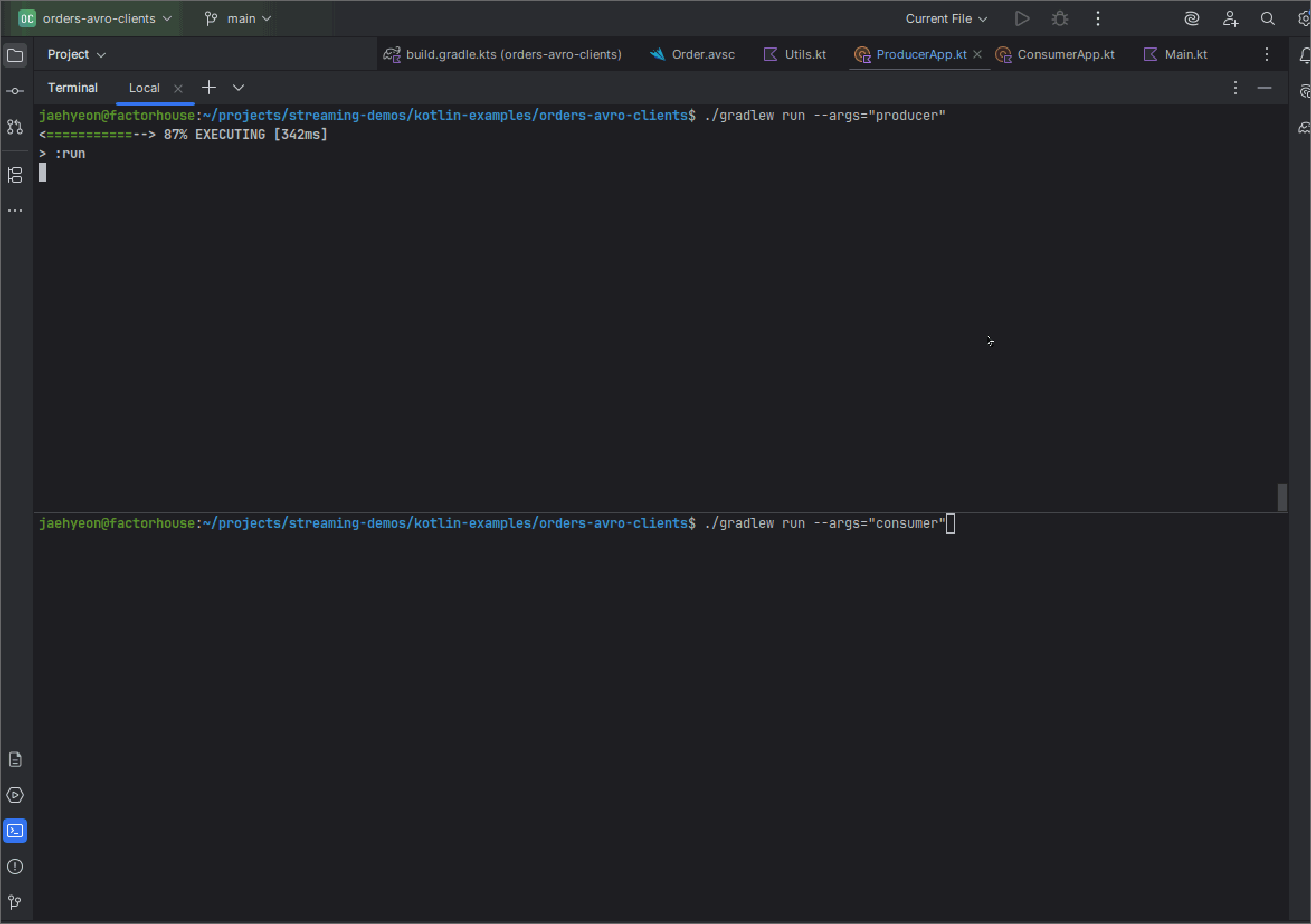Screen dimensions: 1311x924
Task: Show more tool windows ellipsis
Action: (16, 211)
